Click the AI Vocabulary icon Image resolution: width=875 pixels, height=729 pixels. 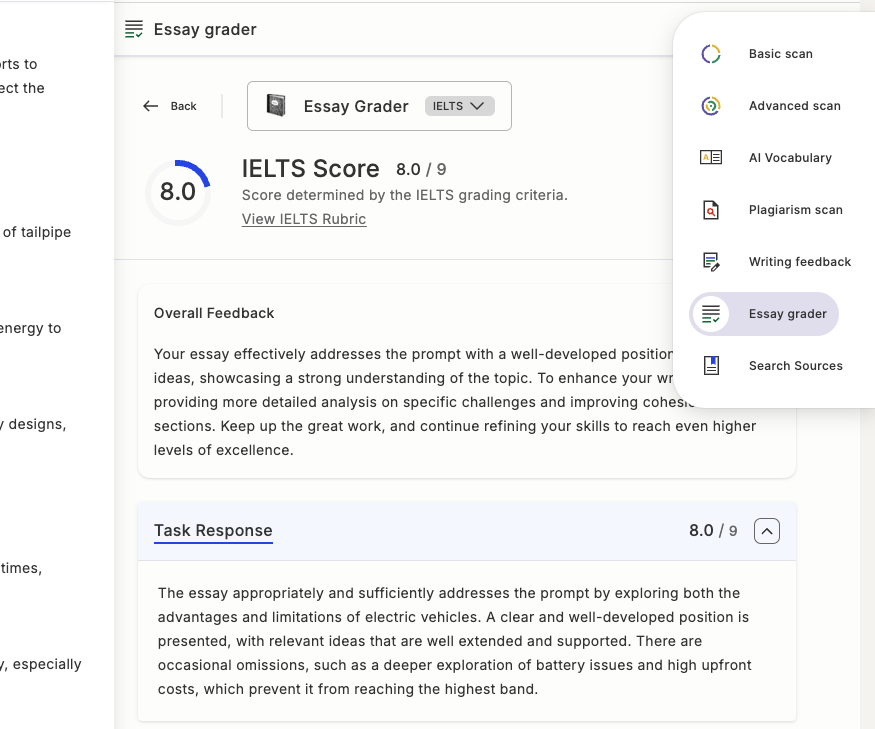711,158
